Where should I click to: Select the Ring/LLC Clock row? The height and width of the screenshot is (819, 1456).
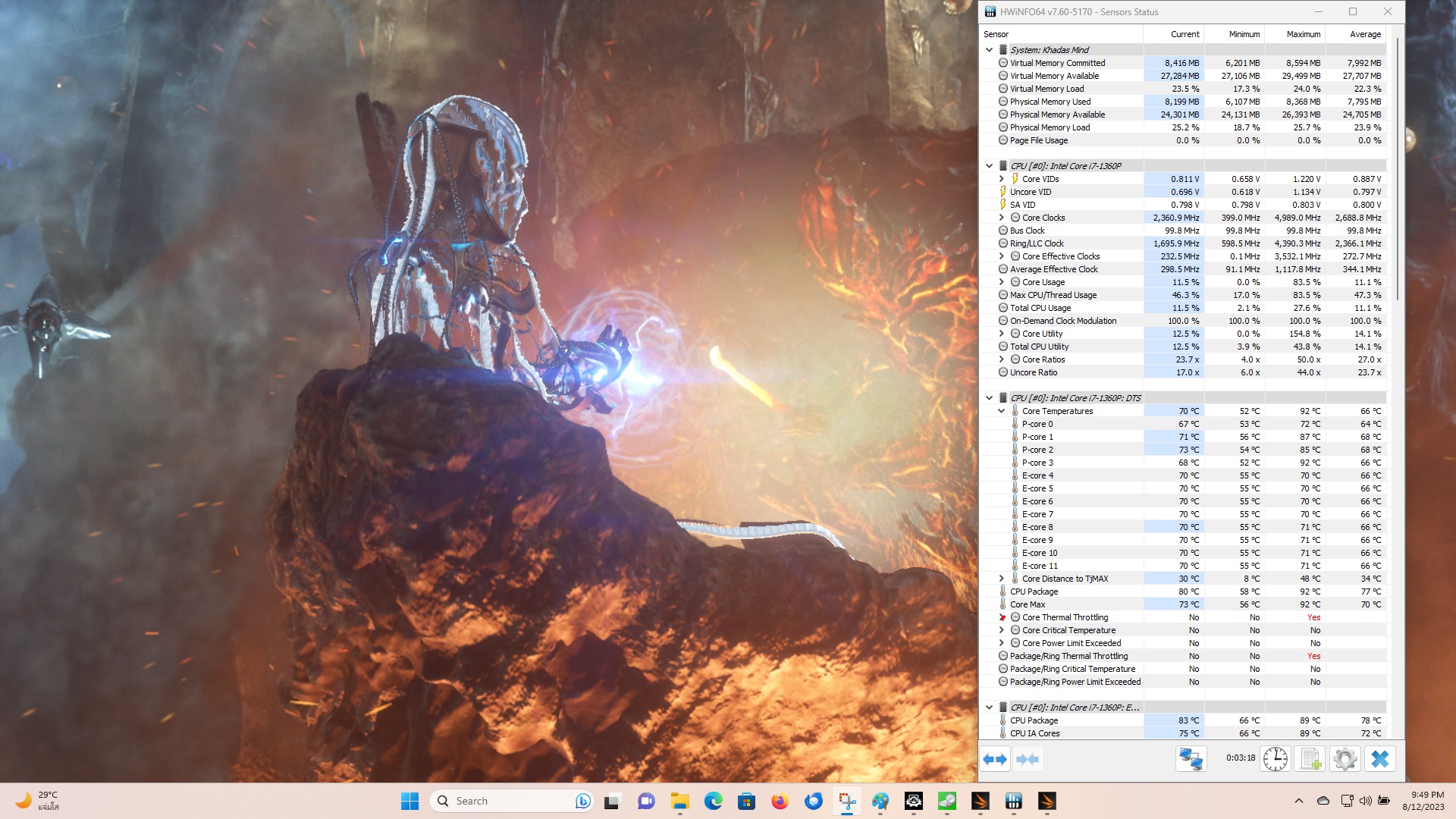point(1183,243)
